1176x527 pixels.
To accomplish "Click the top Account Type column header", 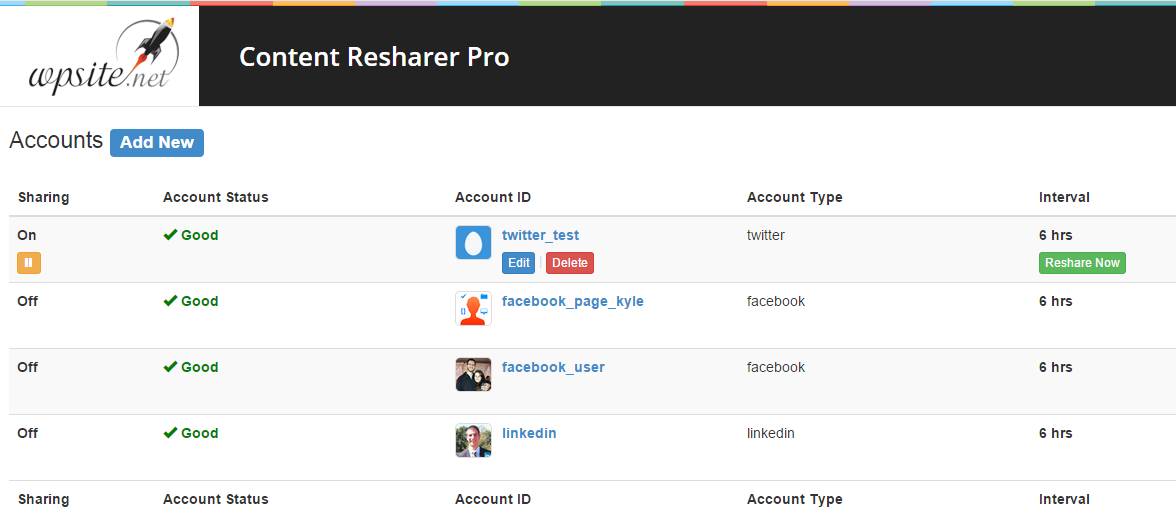I will (795, 198).
